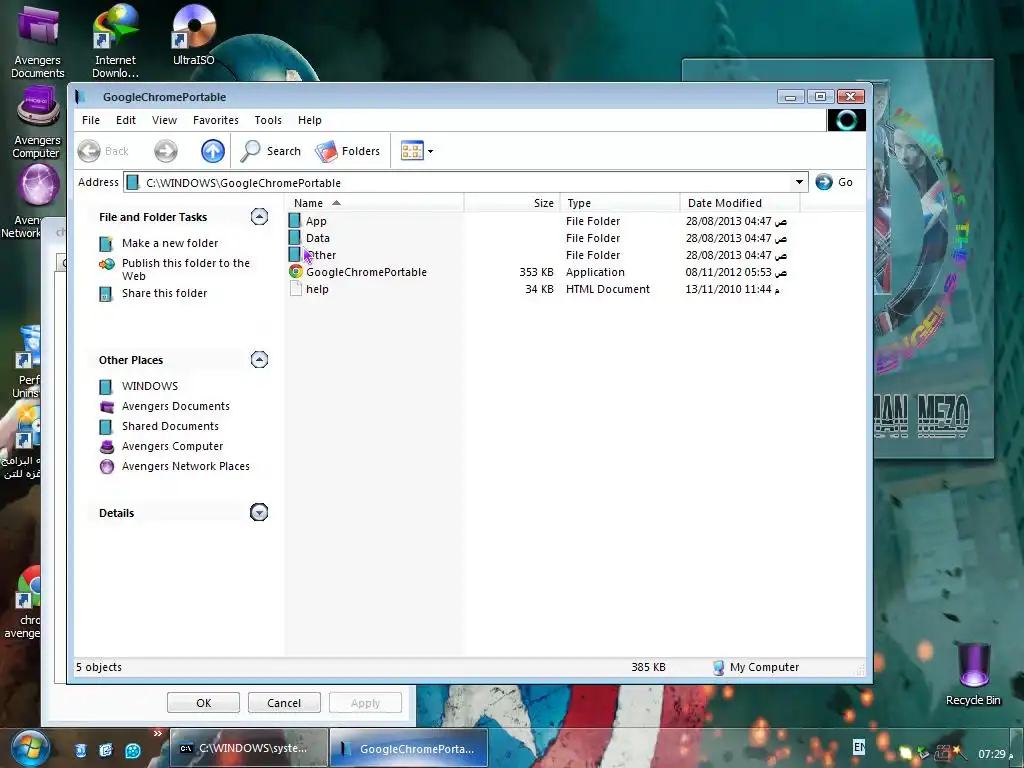Click the address bar folder icon
This screenshot has height=768, width=1024.
tap(133, 182)
